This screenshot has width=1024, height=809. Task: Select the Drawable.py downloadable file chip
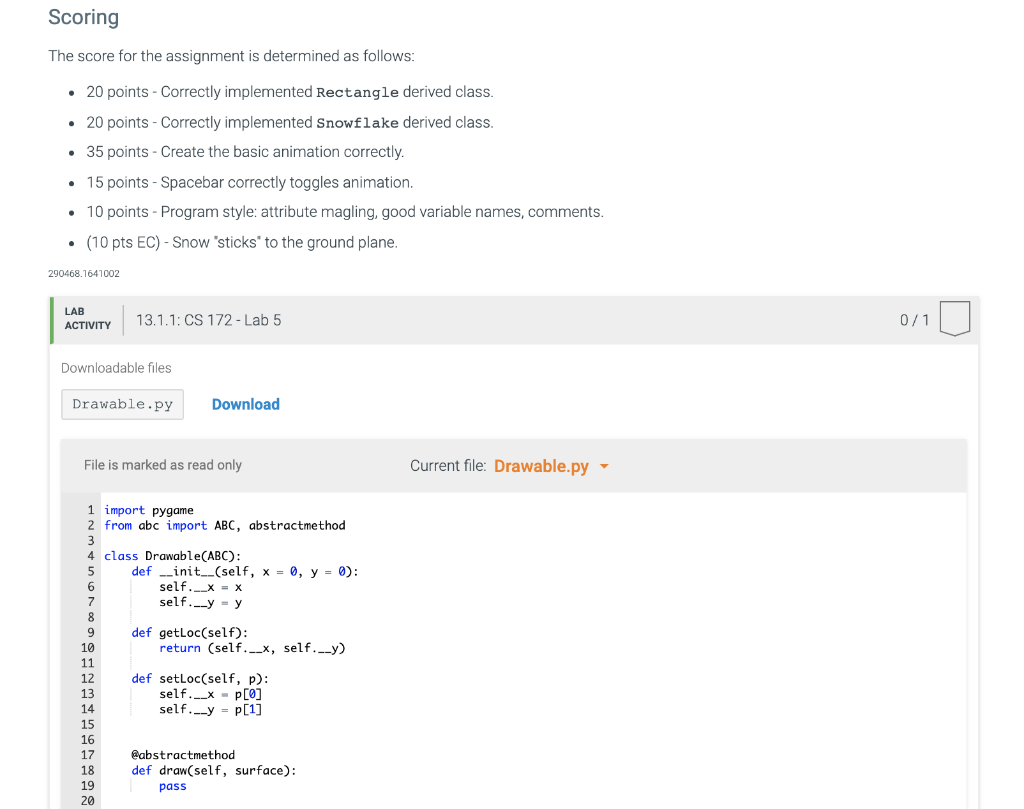tap(122, 404)
